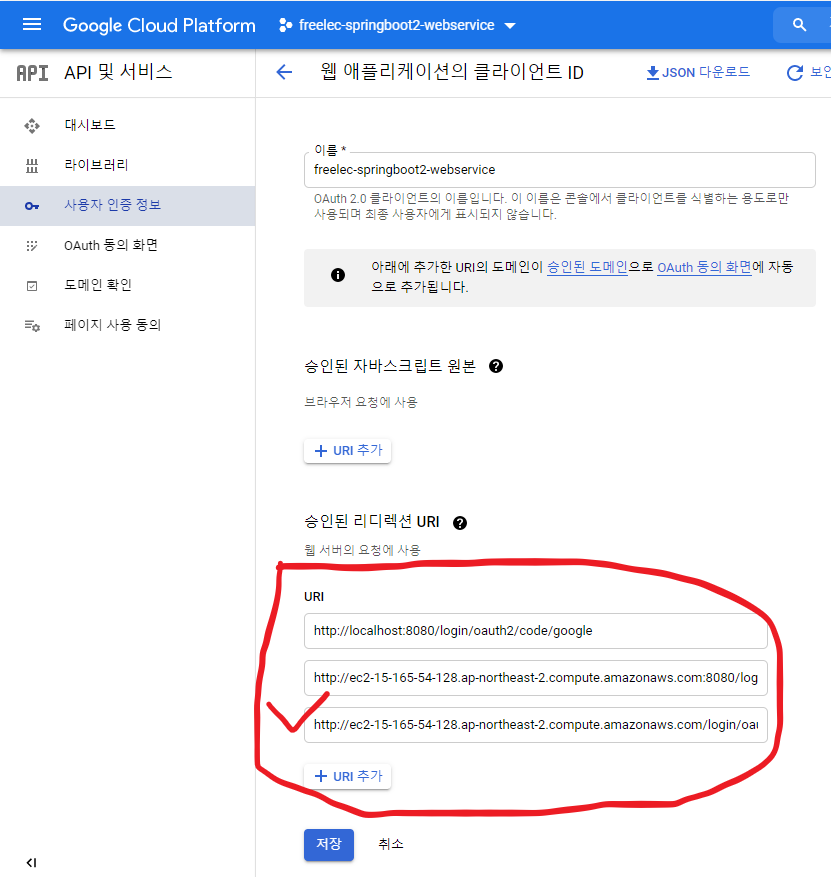The height and width of the screenshot is (877, 831).
Task: Click the refresh secret icon
Action: click(x=795, y=73)
